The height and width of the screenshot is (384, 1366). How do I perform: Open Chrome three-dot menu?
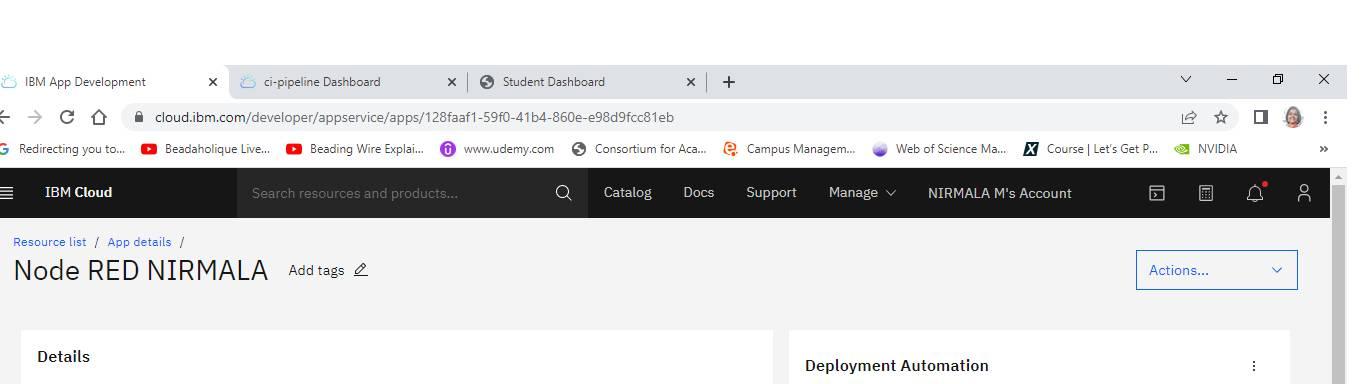pos(1325,117)
